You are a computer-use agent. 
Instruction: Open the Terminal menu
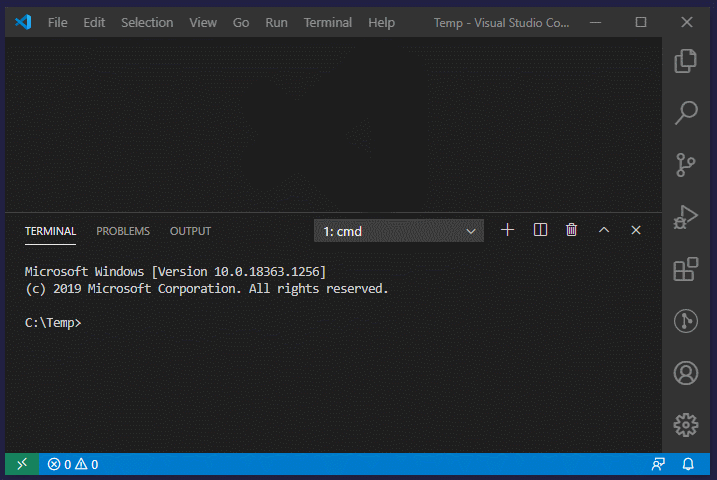point(327,22)
